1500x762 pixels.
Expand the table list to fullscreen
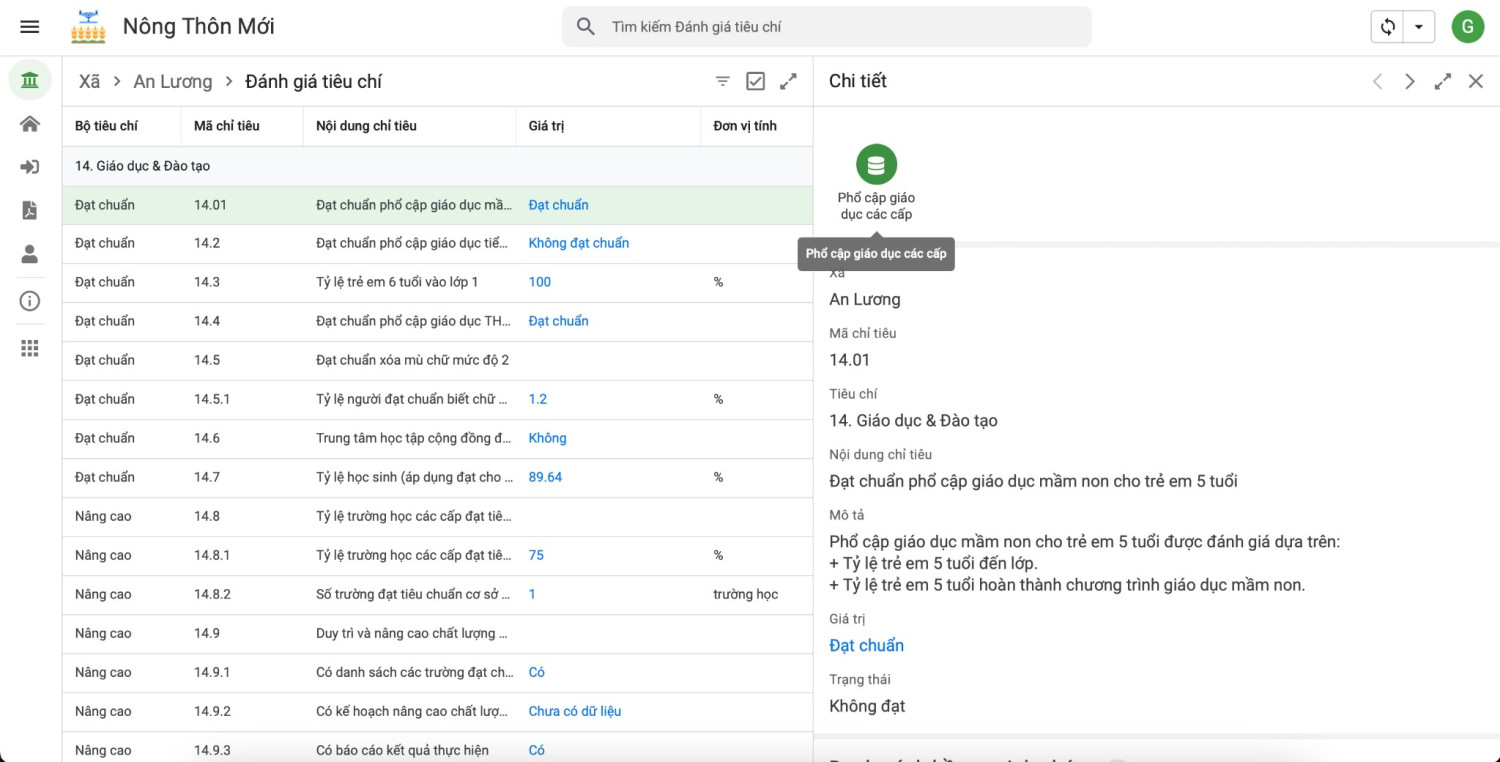(789, 82)
